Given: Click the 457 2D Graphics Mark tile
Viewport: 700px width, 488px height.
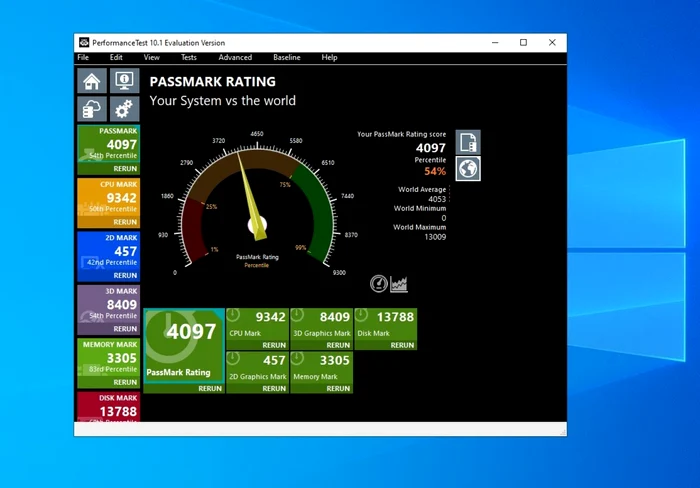Looking at the screenshot, I should click(x=258, y=367).
